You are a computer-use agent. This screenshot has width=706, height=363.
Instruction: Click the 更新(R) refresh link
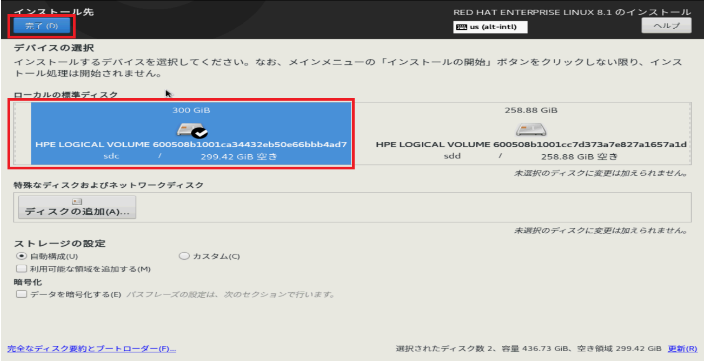click(682, 349)
